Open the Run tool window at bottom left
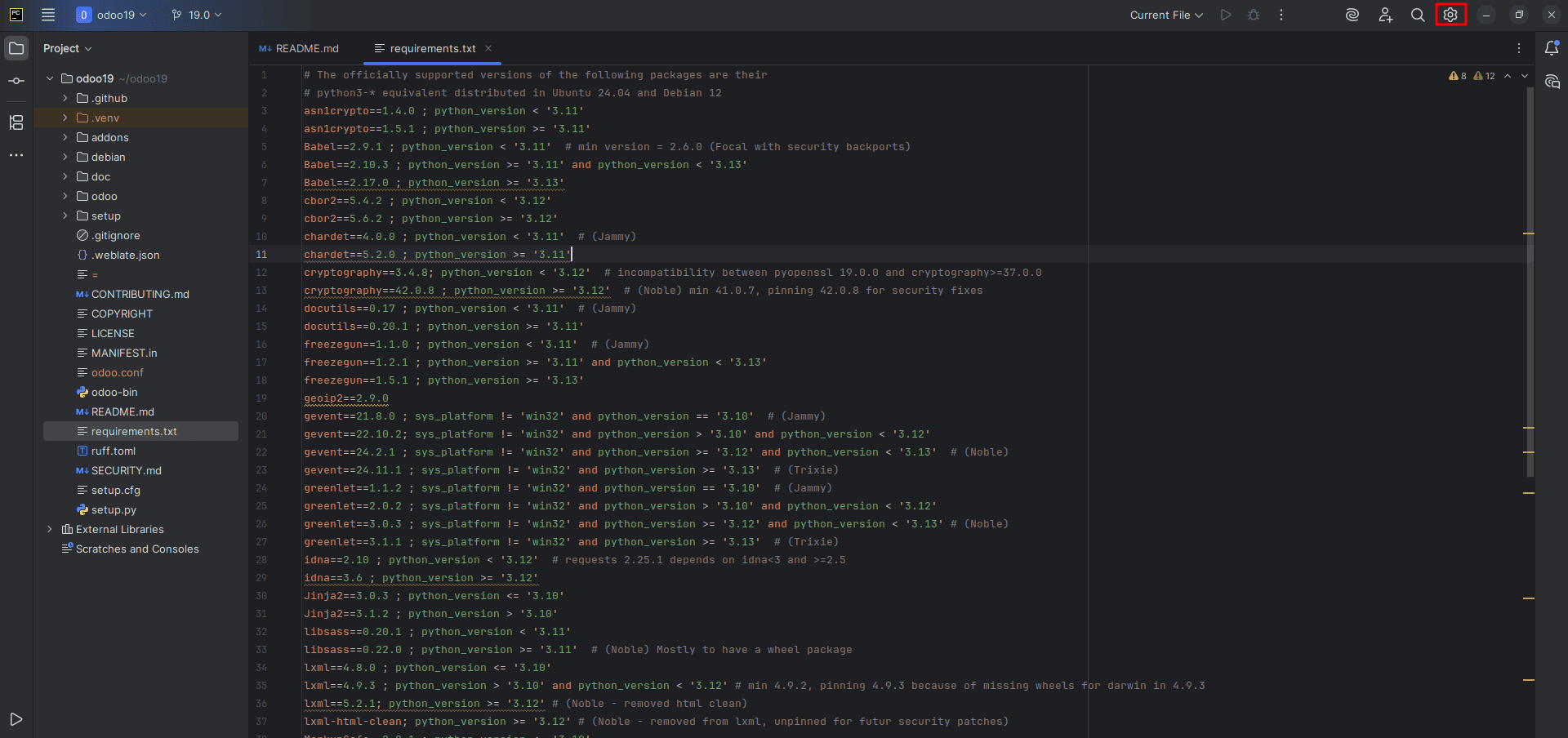The image size is (1568, 738). point(16,719)
